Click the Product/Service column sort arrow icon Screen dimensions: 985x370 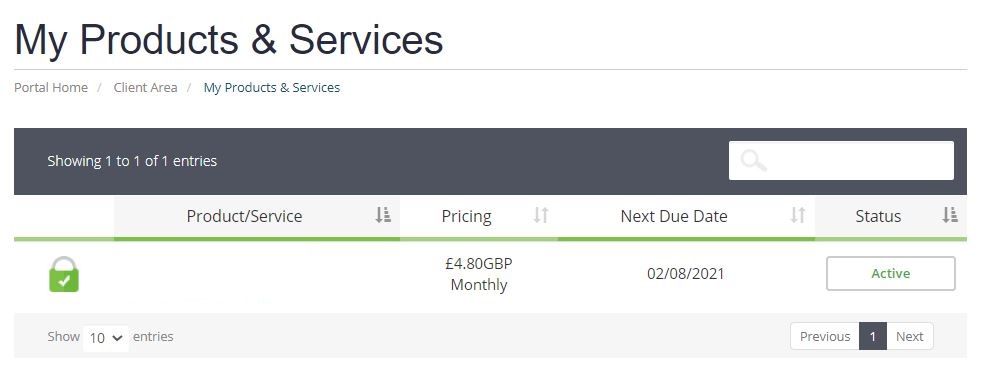tap(383, 215)
